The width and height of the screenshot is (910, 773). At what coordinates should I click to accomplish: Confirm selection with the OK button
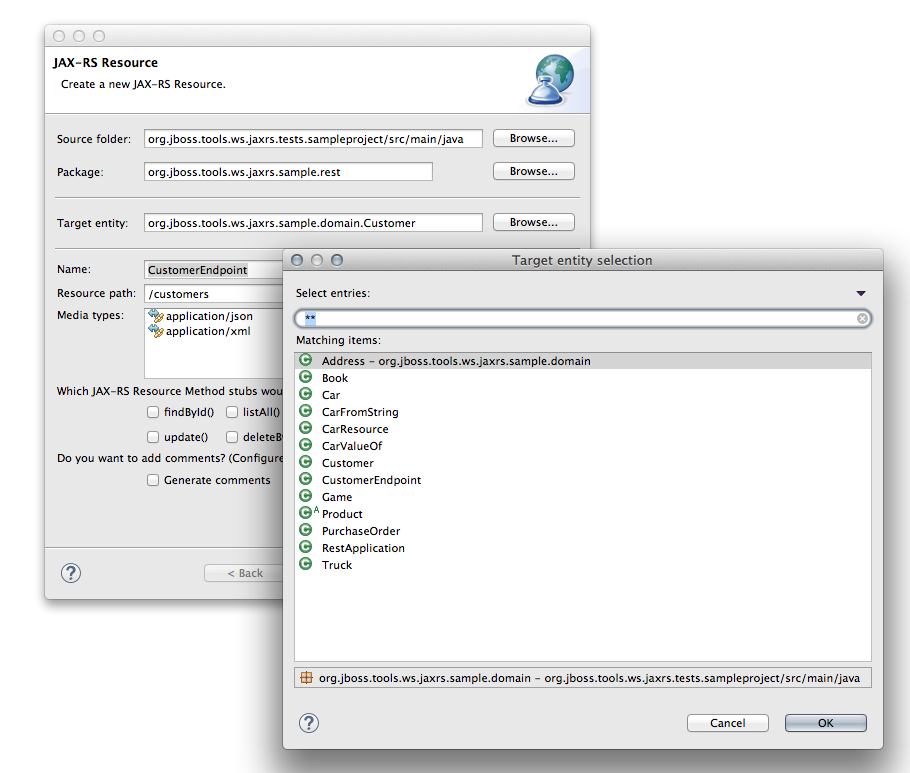coord(826,723)
